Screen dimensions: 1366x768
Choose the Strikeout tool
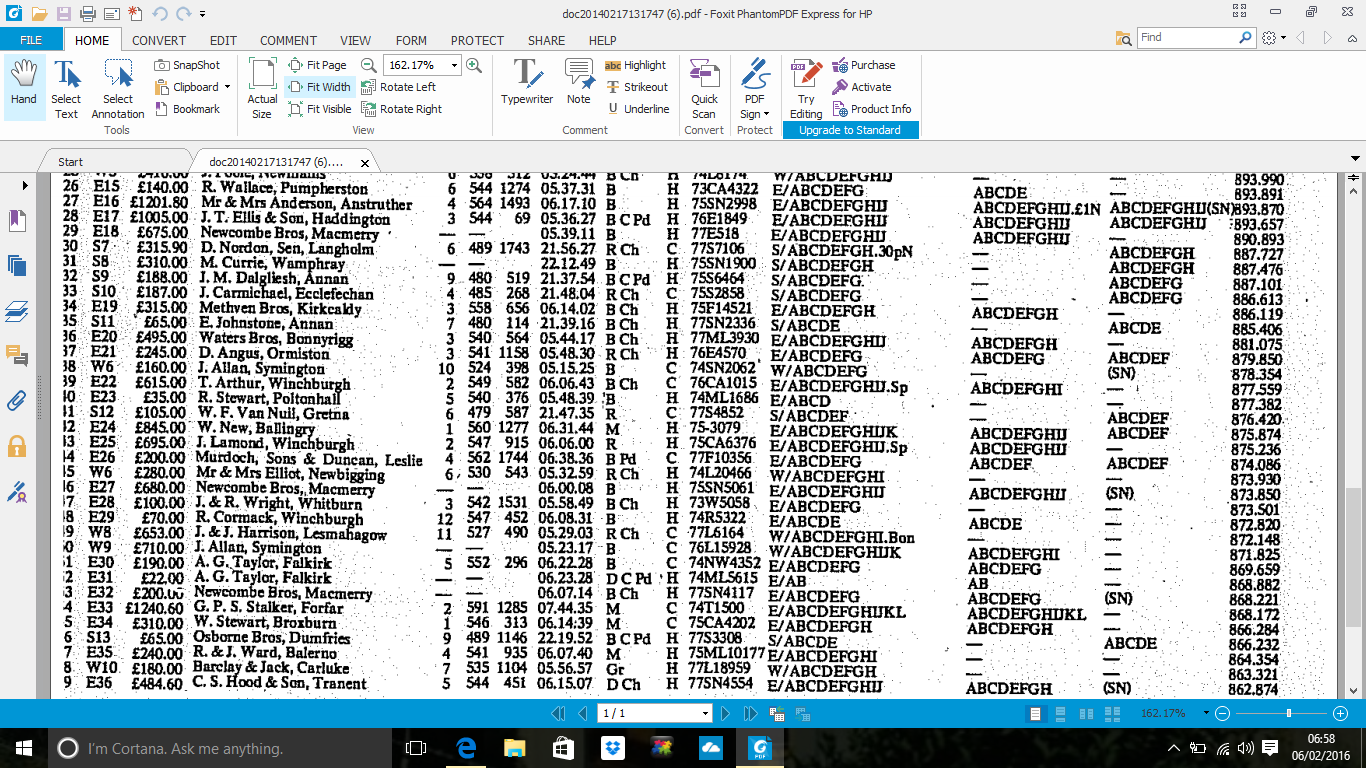pyautogui.click(x=637, y=87)
